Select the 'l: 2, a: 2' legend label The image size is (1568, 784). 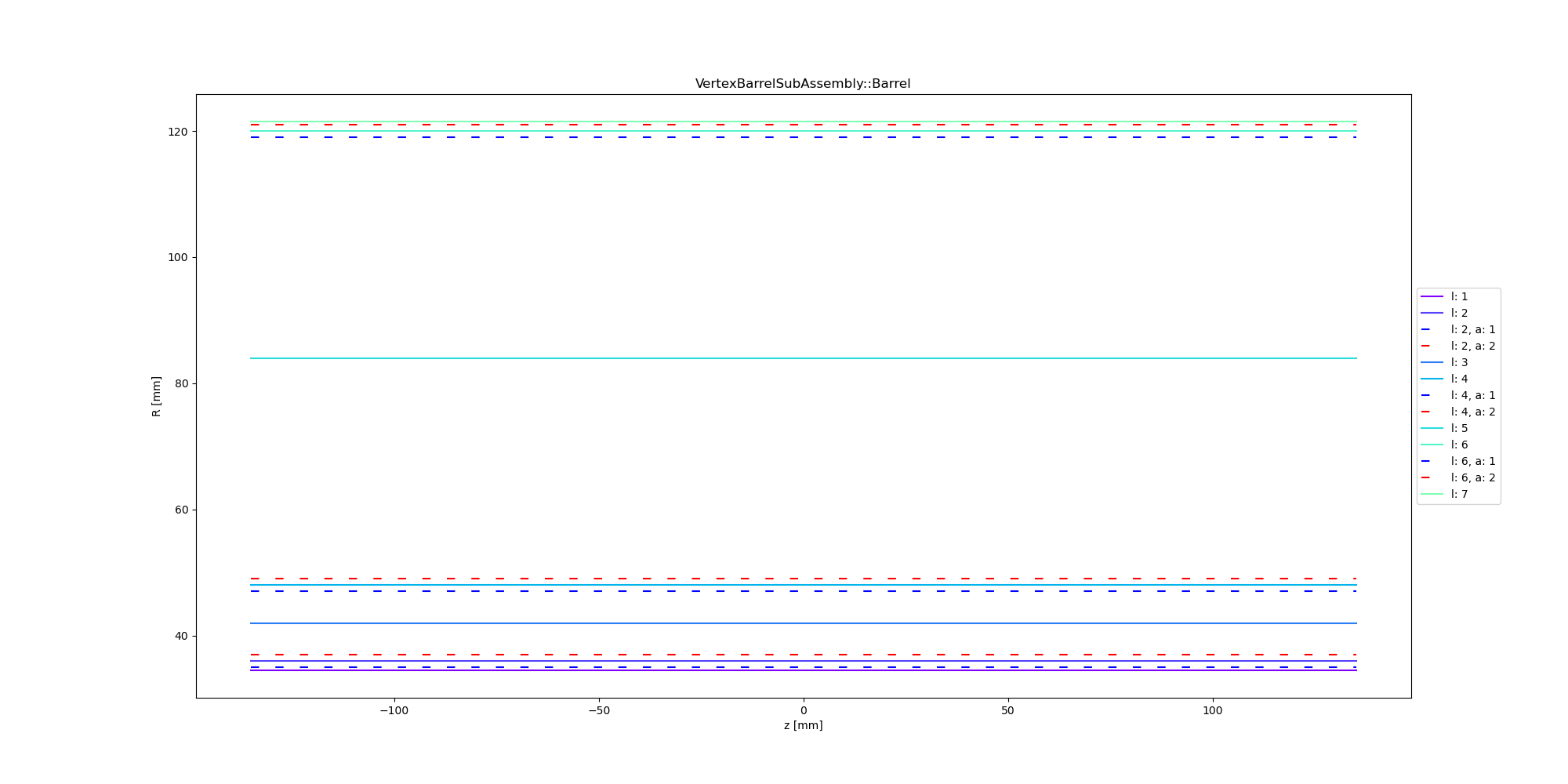pos(1472,346)
